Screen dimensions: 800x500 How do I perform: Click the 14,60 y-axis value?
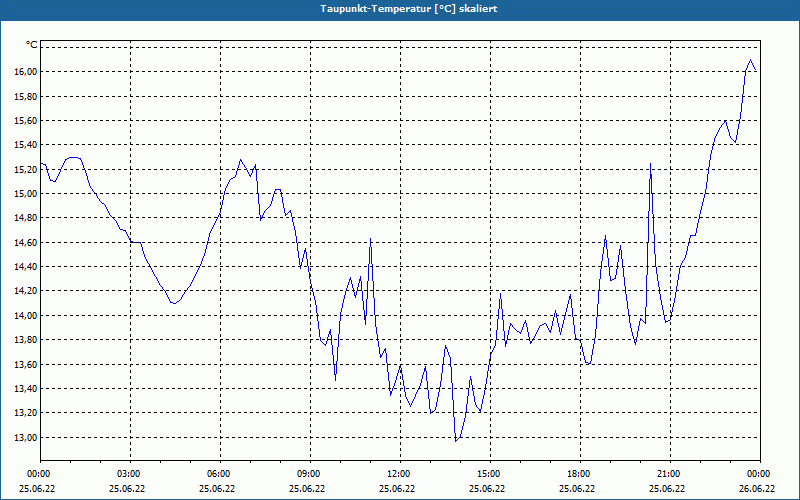coord(28,243)
